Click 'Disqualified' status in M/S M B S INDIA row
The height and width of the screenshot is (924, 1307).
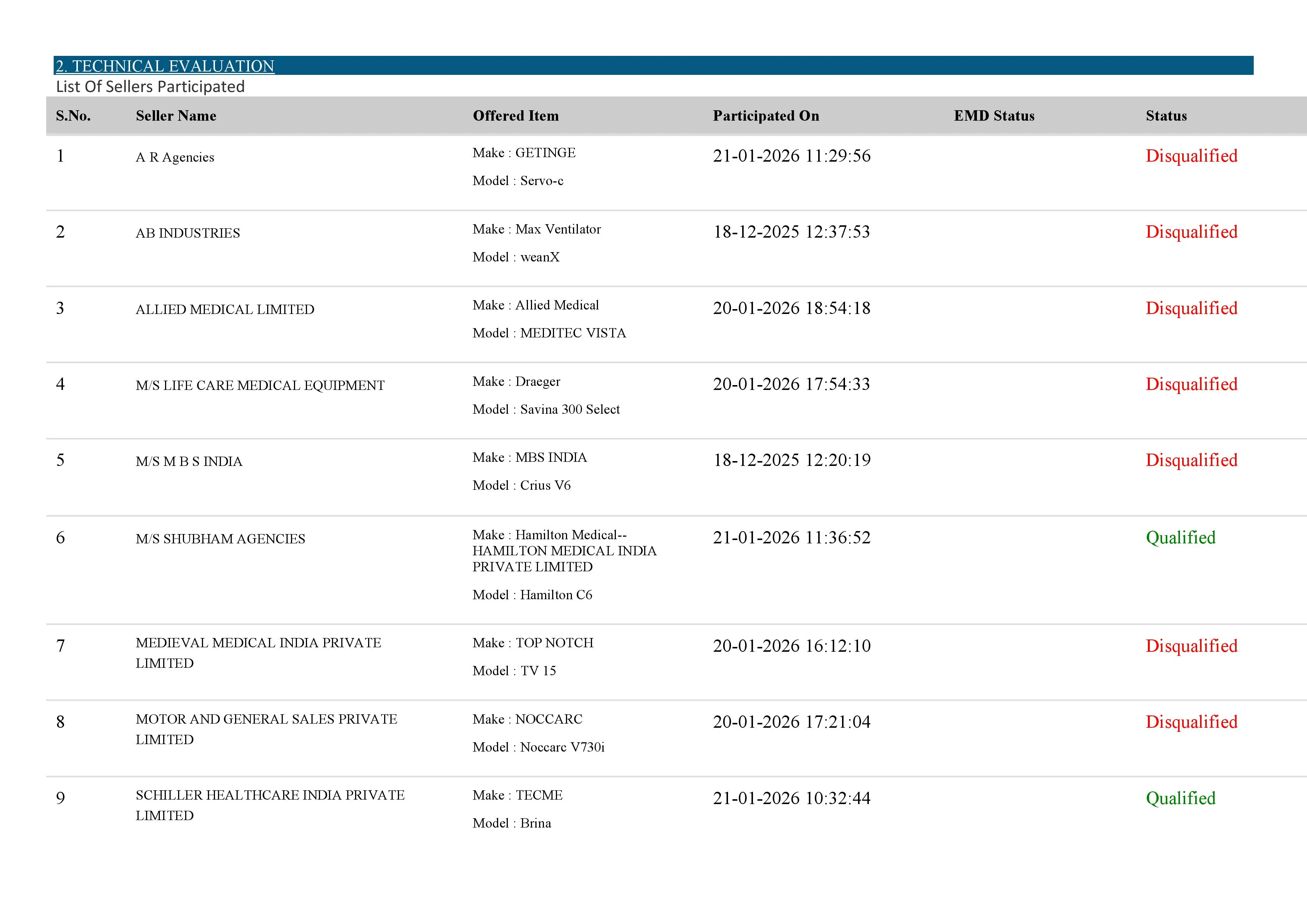[x=1192, y=460]
